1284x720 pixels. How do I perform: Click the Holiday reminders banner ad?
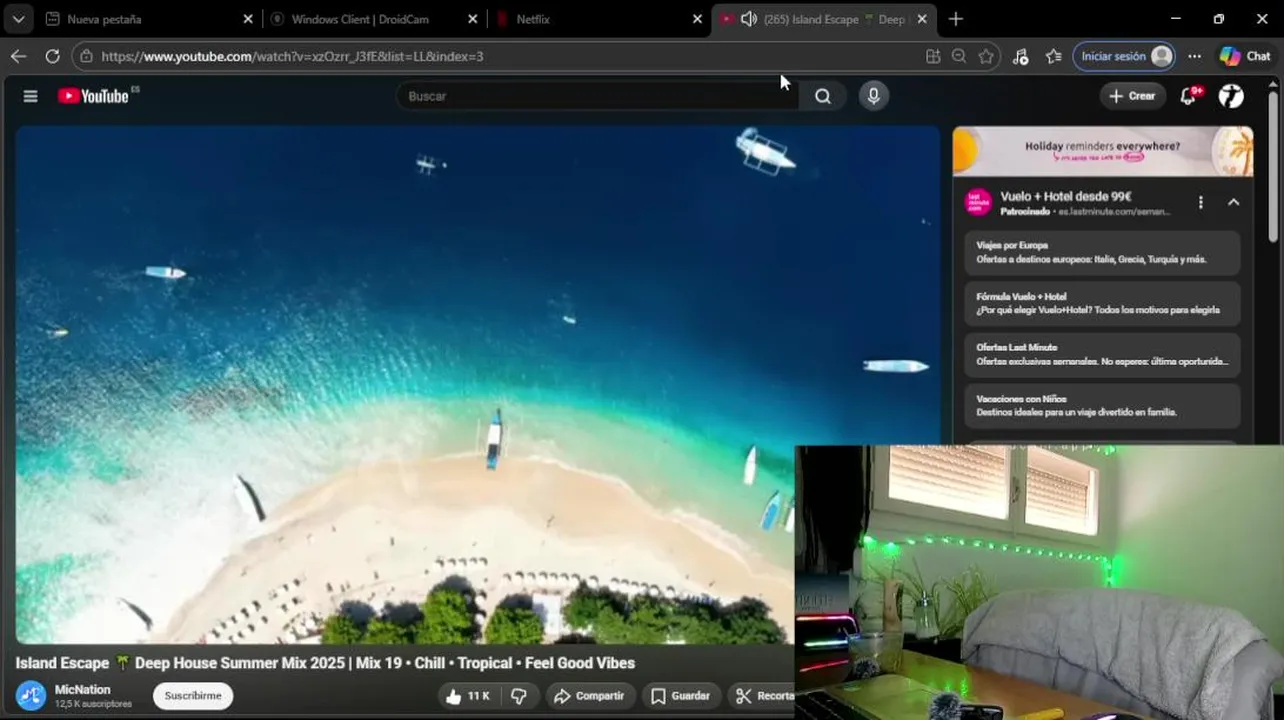(1102, 151)
